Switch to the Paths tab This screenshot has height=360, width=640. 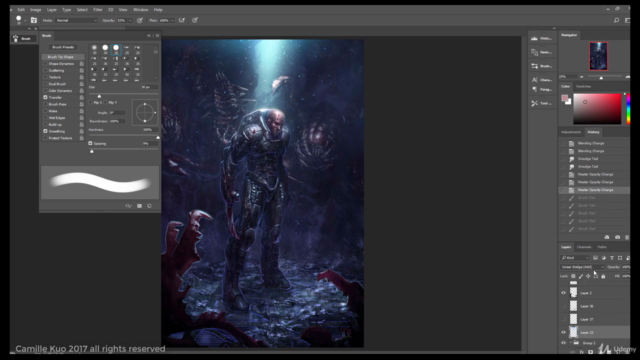602,247
